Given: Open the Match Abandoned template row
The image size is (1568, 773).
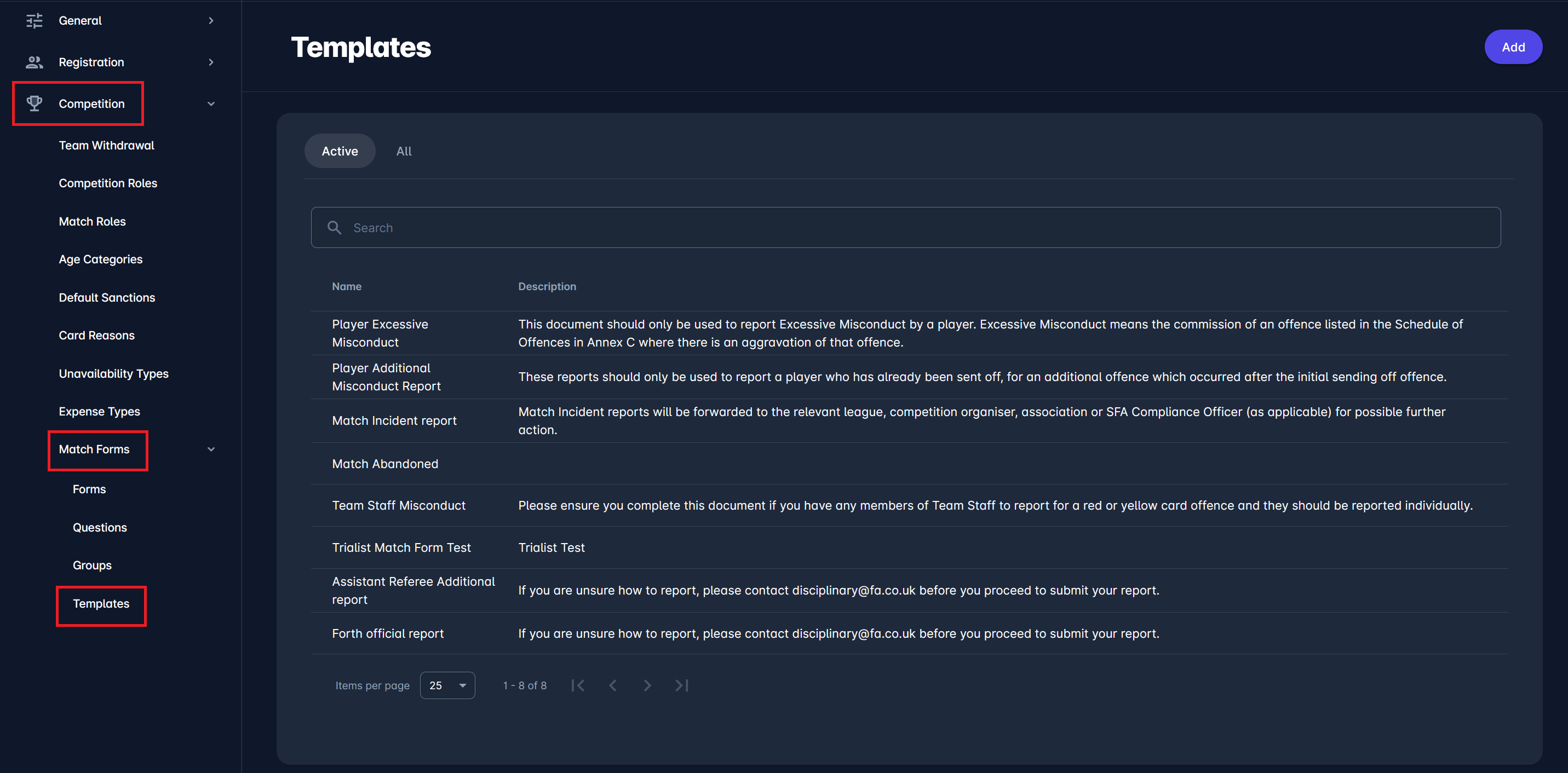Looking at the screenshot, I should (386, 464).
